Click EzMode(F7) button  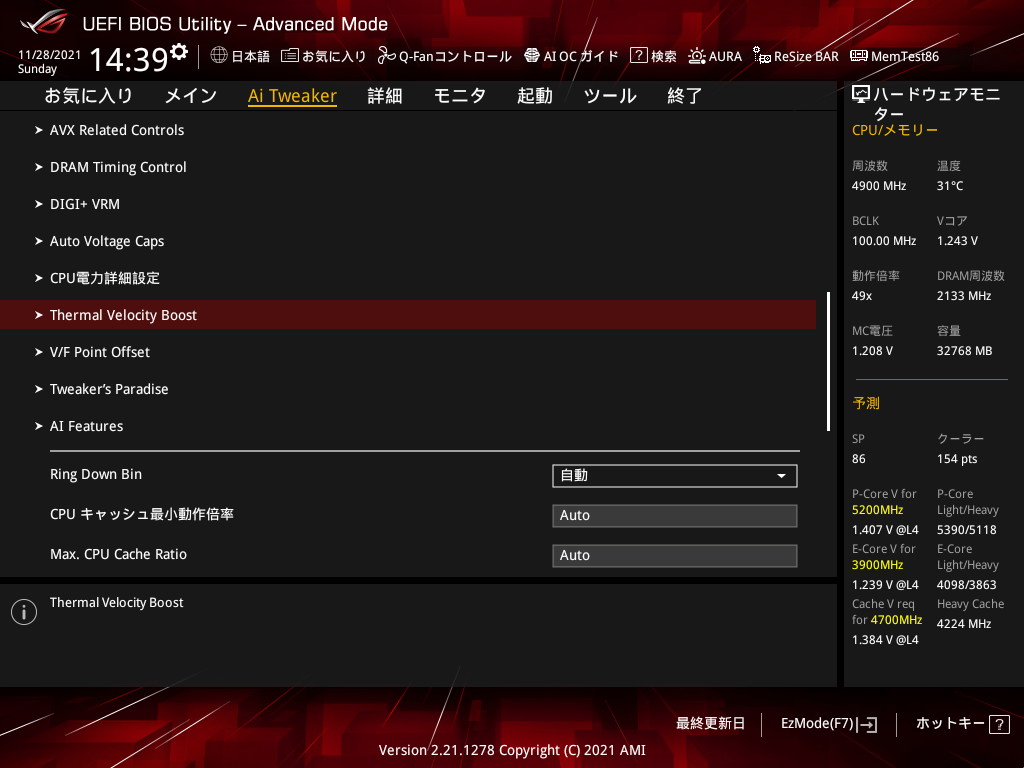coord(829,724)
